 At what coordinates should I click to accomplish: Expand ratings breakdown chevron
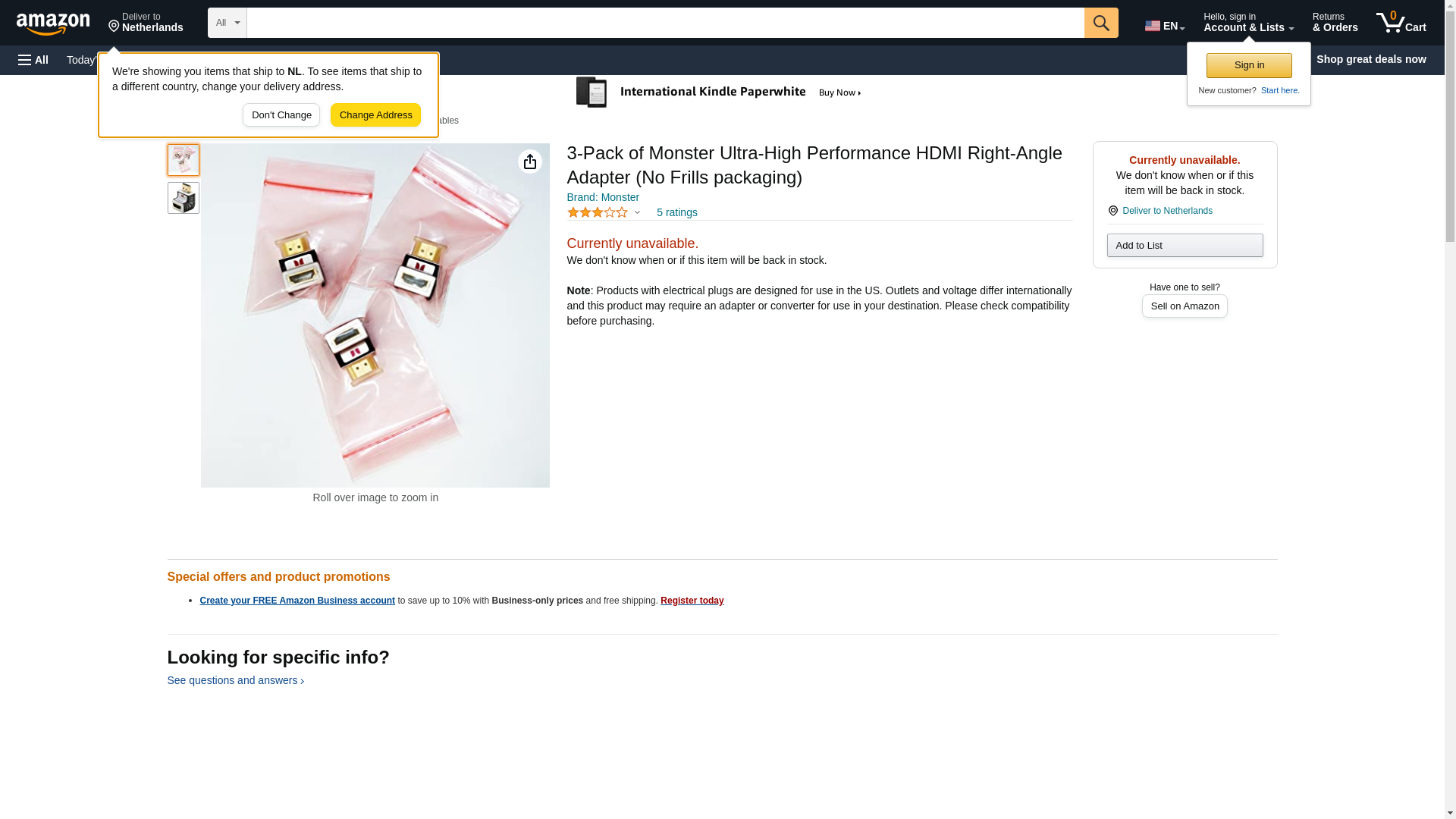[637, 213]
